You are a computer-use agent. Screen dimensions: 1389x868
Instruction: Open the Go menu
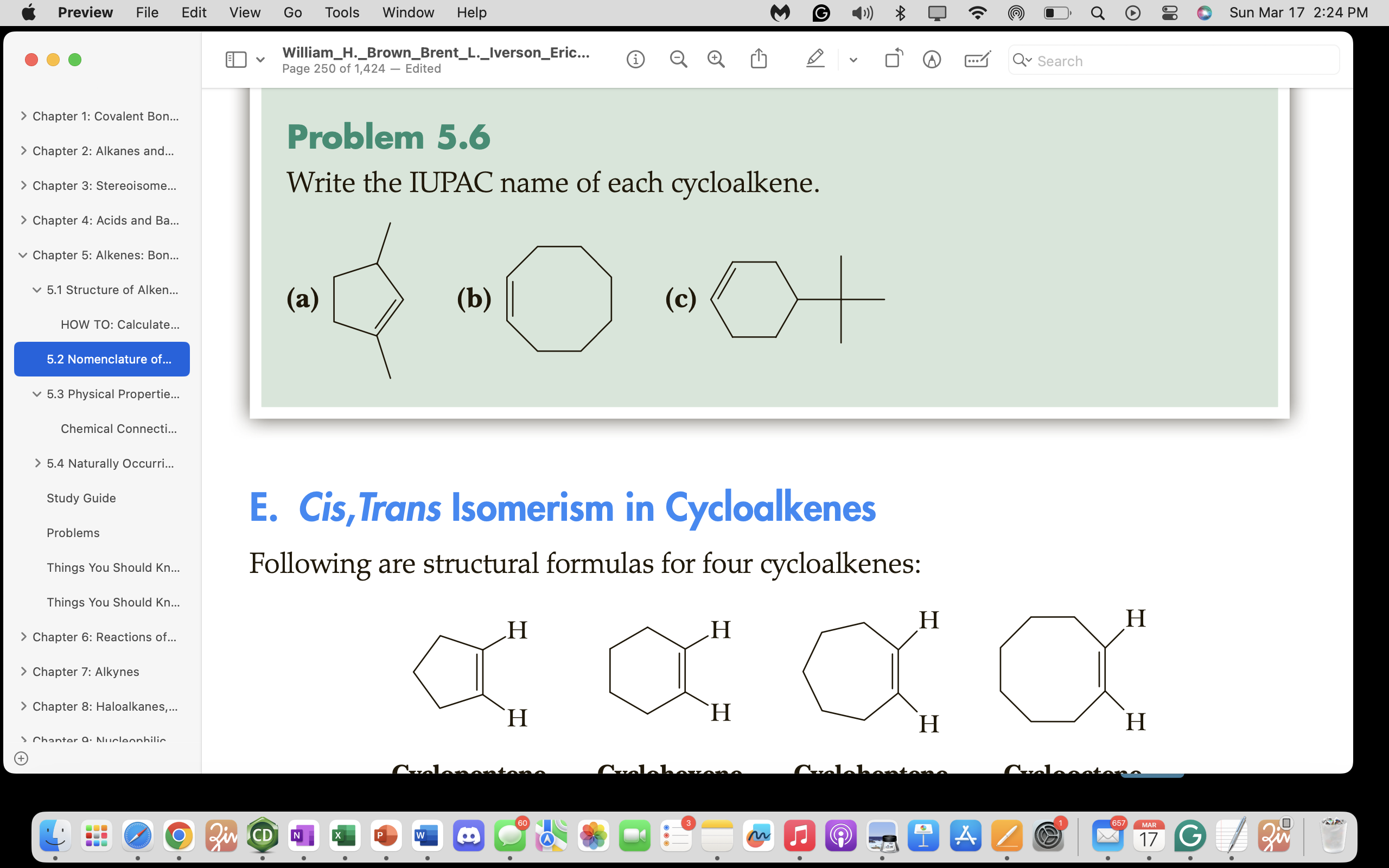point(292,12)
